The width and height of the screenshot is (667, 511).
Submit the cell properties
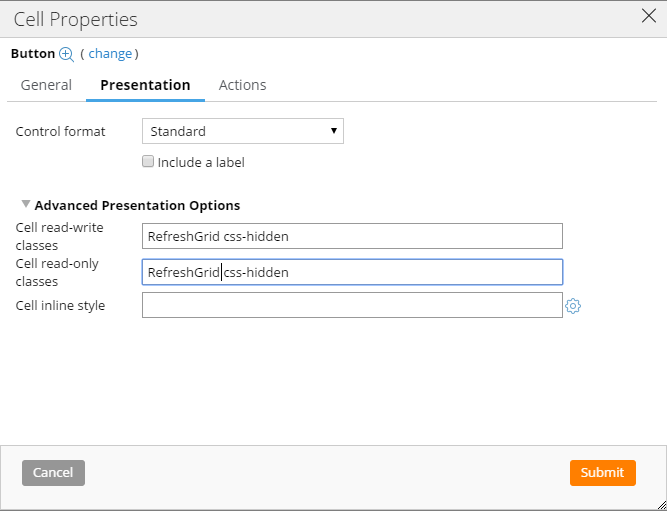[x=603, y=473]
